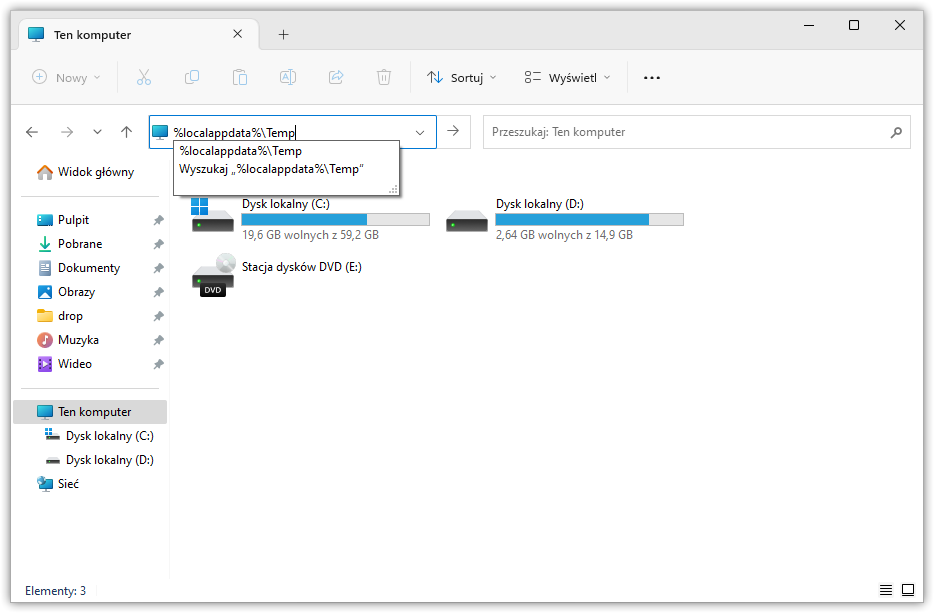The image size is (934, 613).
Task: Open Dokumenty in sidebar
Action: coord(79,268)
